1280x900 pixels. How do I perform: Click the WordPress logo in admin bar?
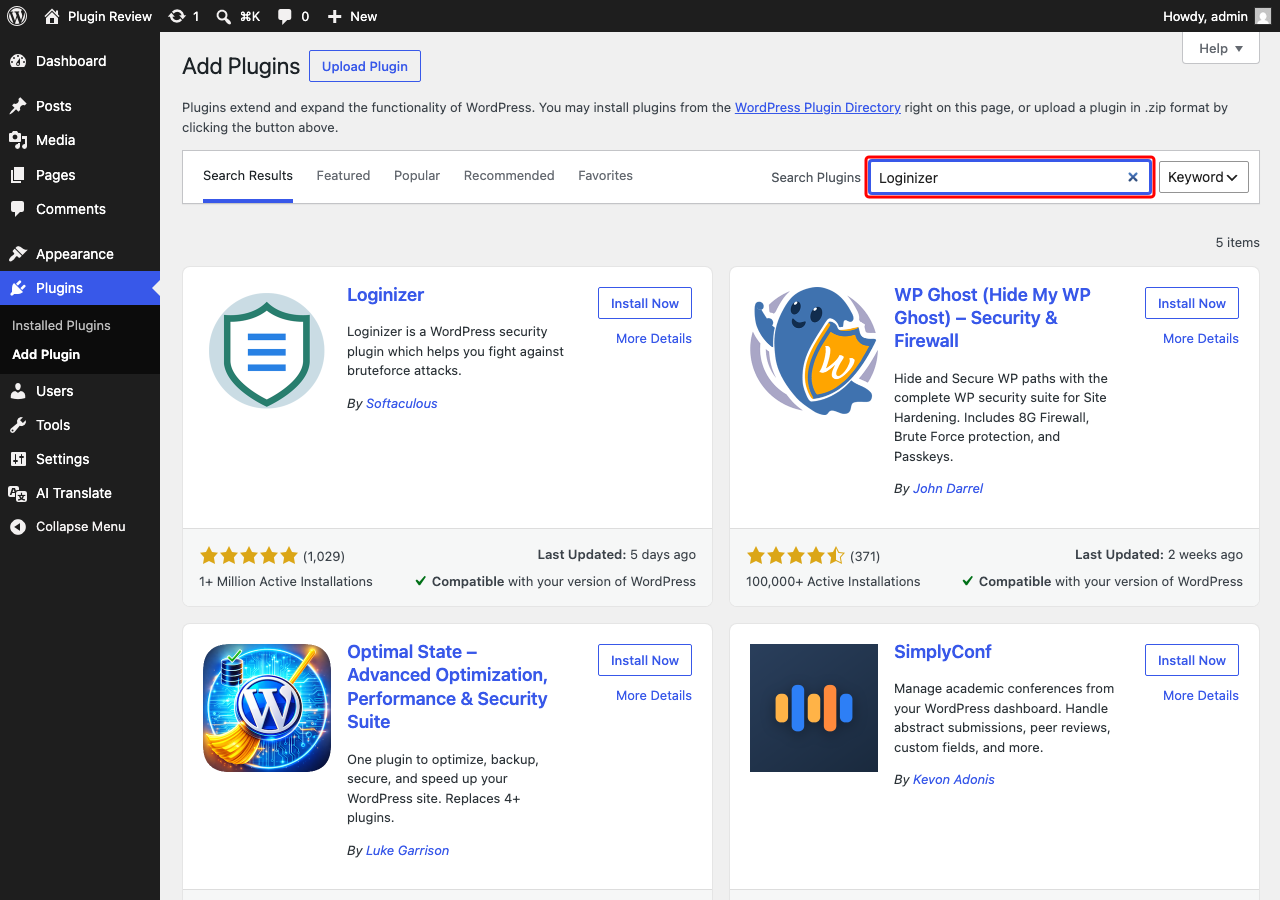[17, 16]
